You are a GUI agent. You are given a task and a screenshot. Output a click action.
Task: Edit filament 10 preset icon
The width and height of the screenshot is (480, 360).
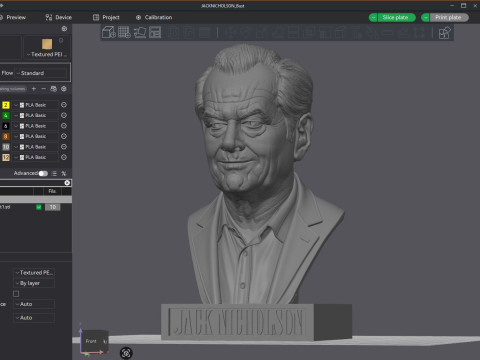click(x=64, y=147)
